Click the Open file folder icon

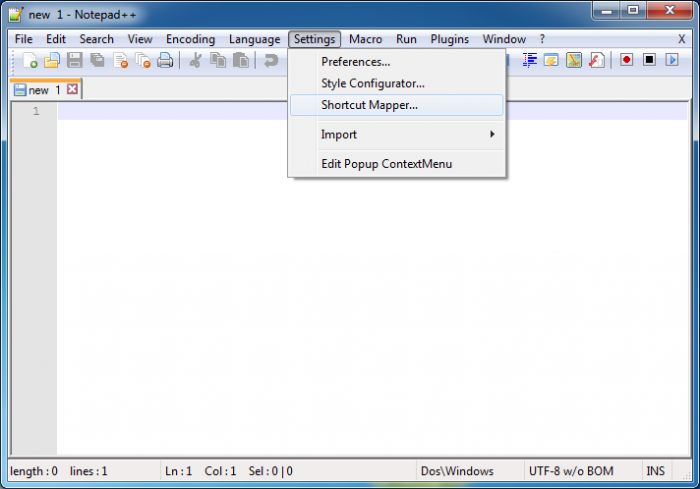[x=52, y=60]
